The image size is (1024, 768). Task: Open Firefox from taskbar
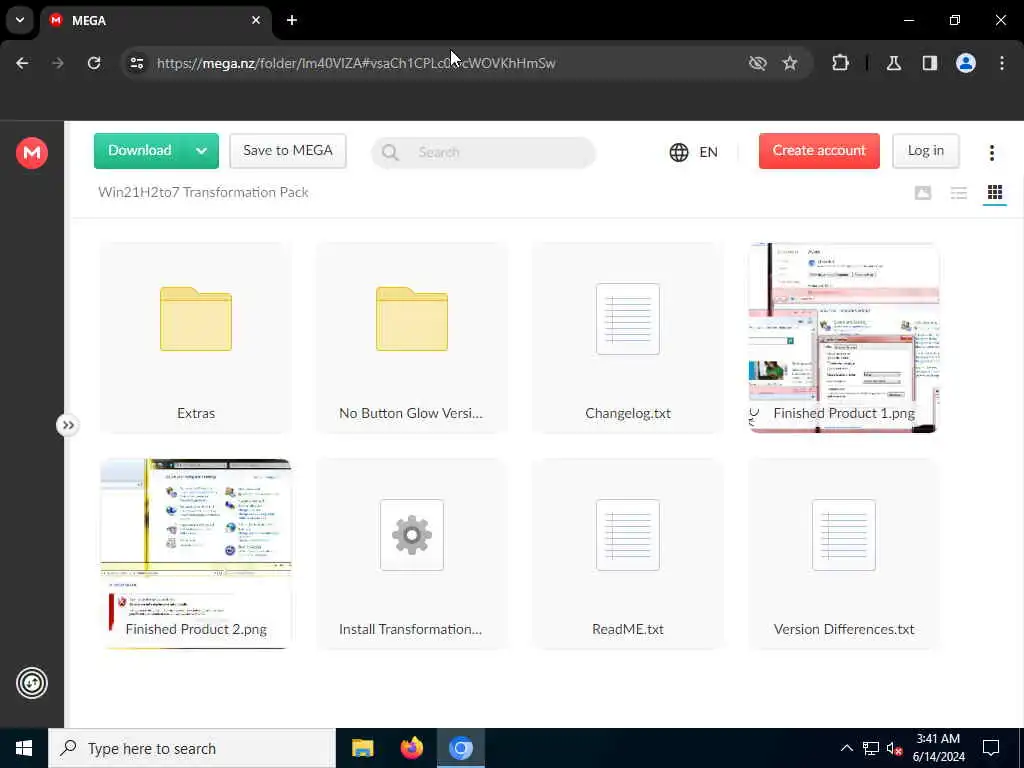(411, 748)
